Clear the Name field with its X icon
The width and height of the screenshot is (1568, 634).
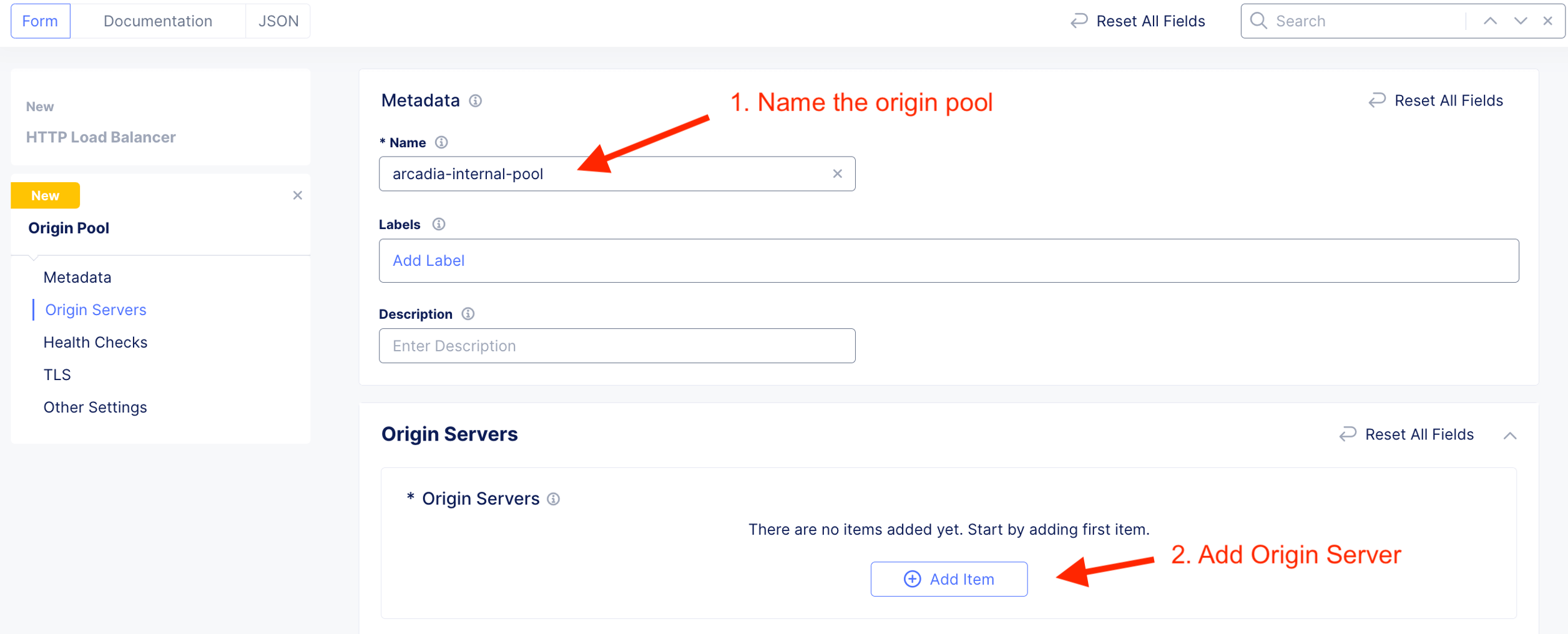(837, 173)
